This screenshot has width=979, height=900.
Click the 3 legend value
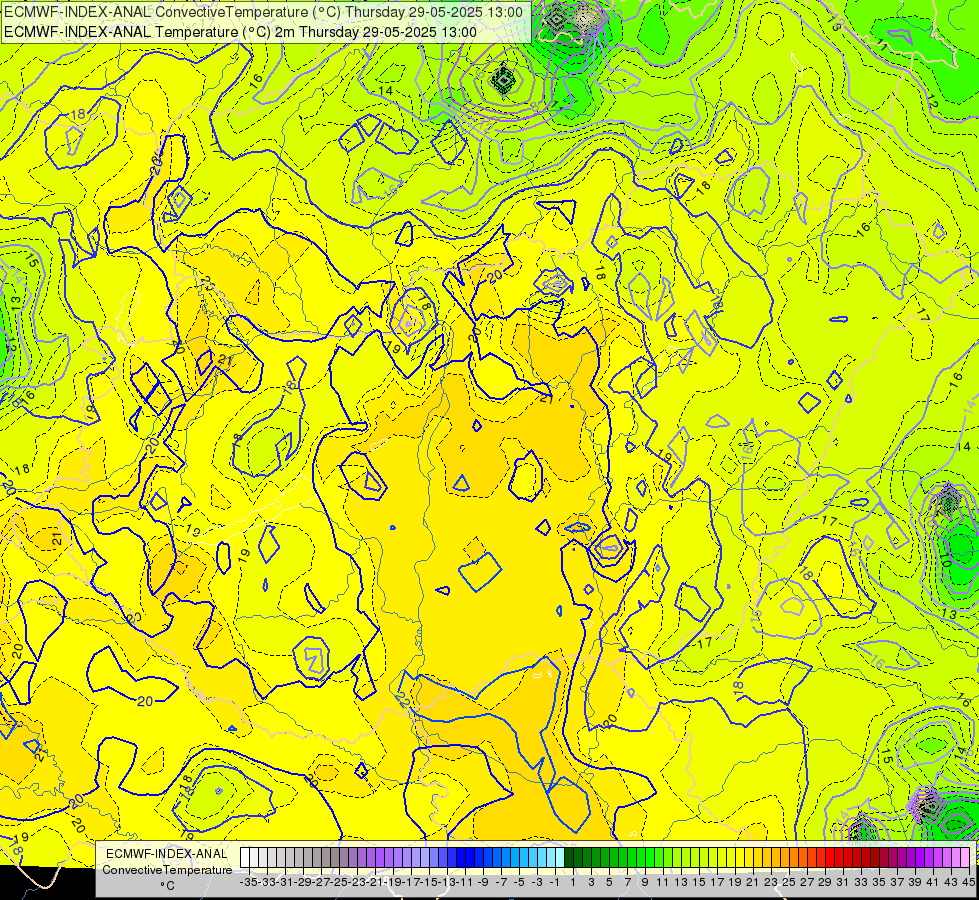click(591, 882)
